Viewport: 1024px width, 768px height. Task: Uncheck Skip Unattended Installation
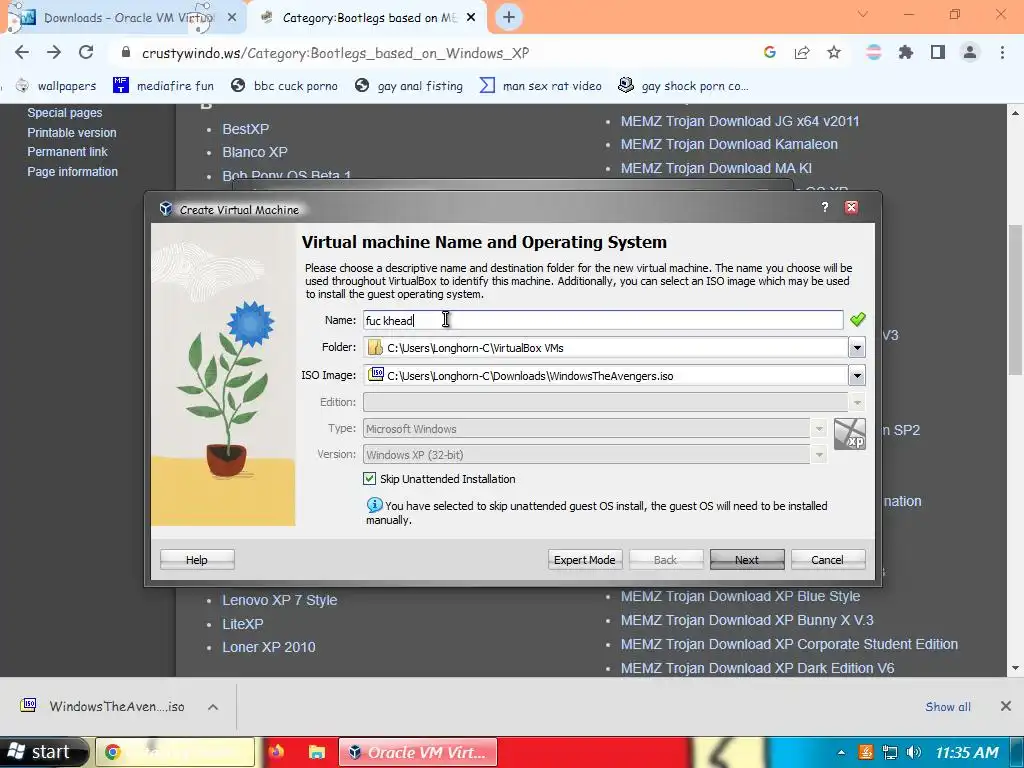(x=370, y=479)
